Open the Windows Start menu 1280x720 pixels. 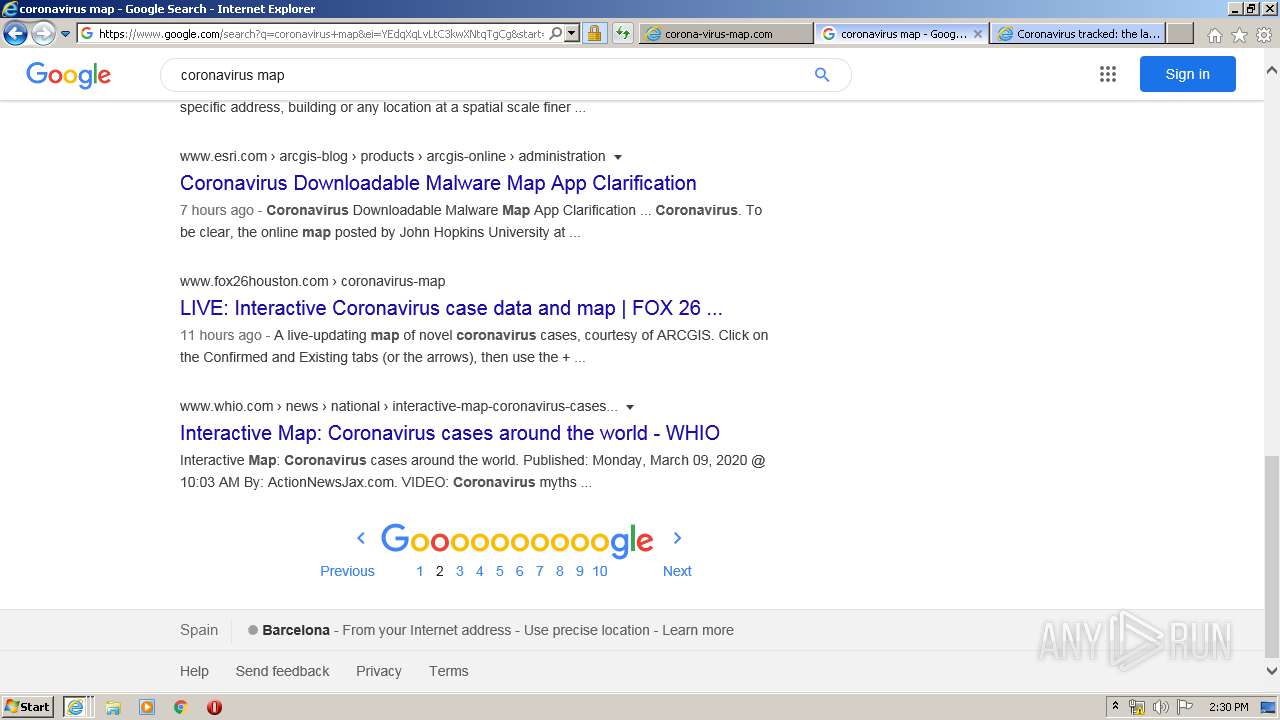(x=27, y=706)
